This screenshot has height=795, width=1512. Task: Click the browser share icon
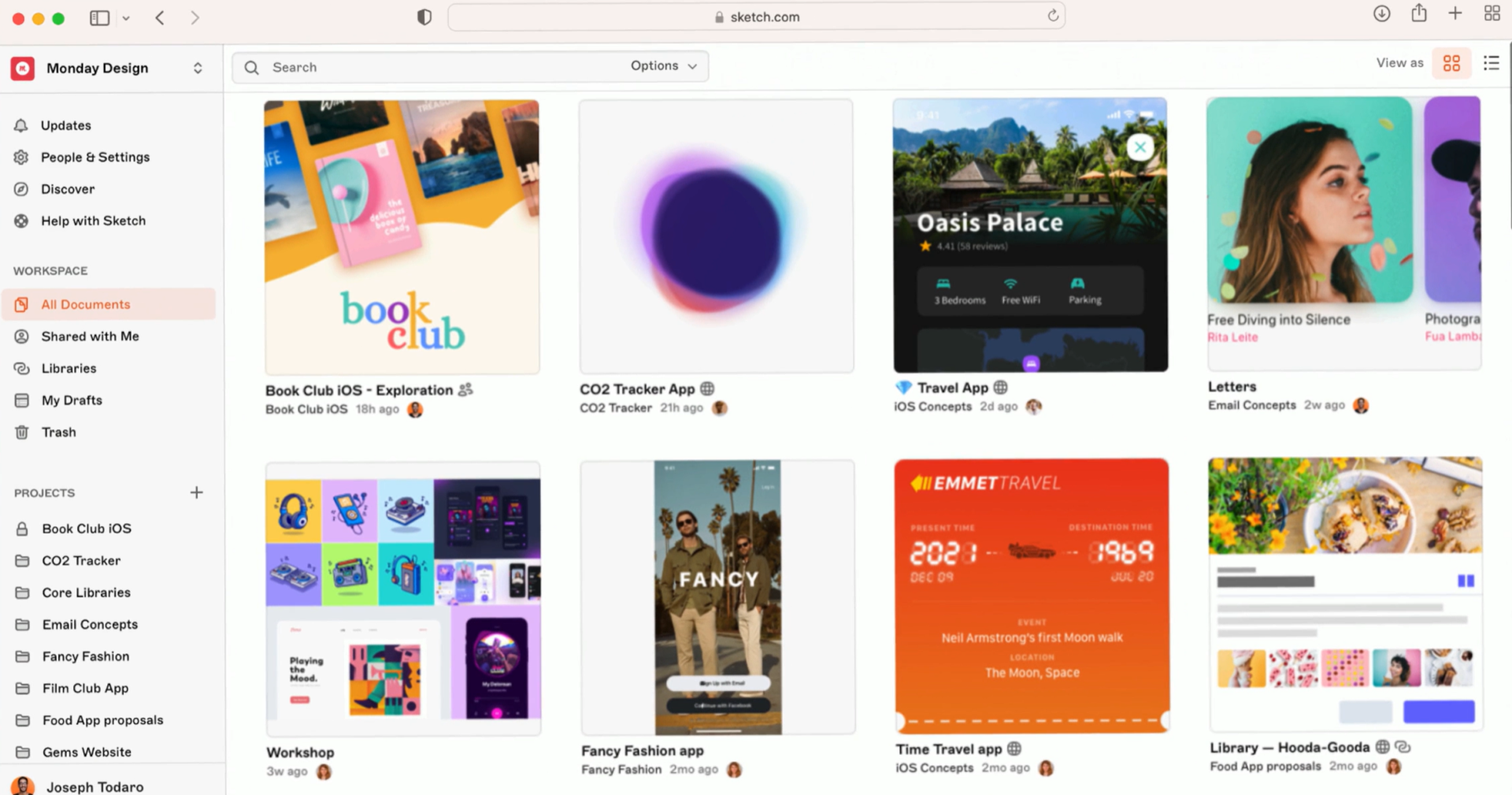tap(1419, 13)
